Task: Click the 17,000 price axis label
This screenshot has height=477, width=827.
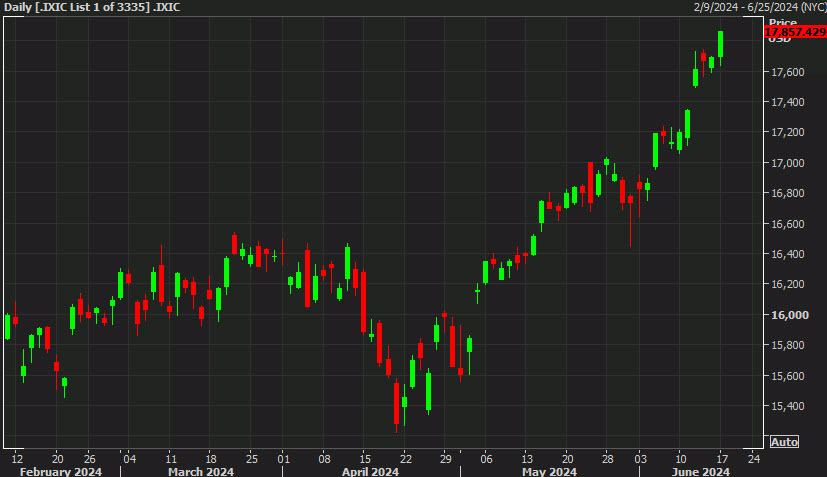Action: [788, 163]
